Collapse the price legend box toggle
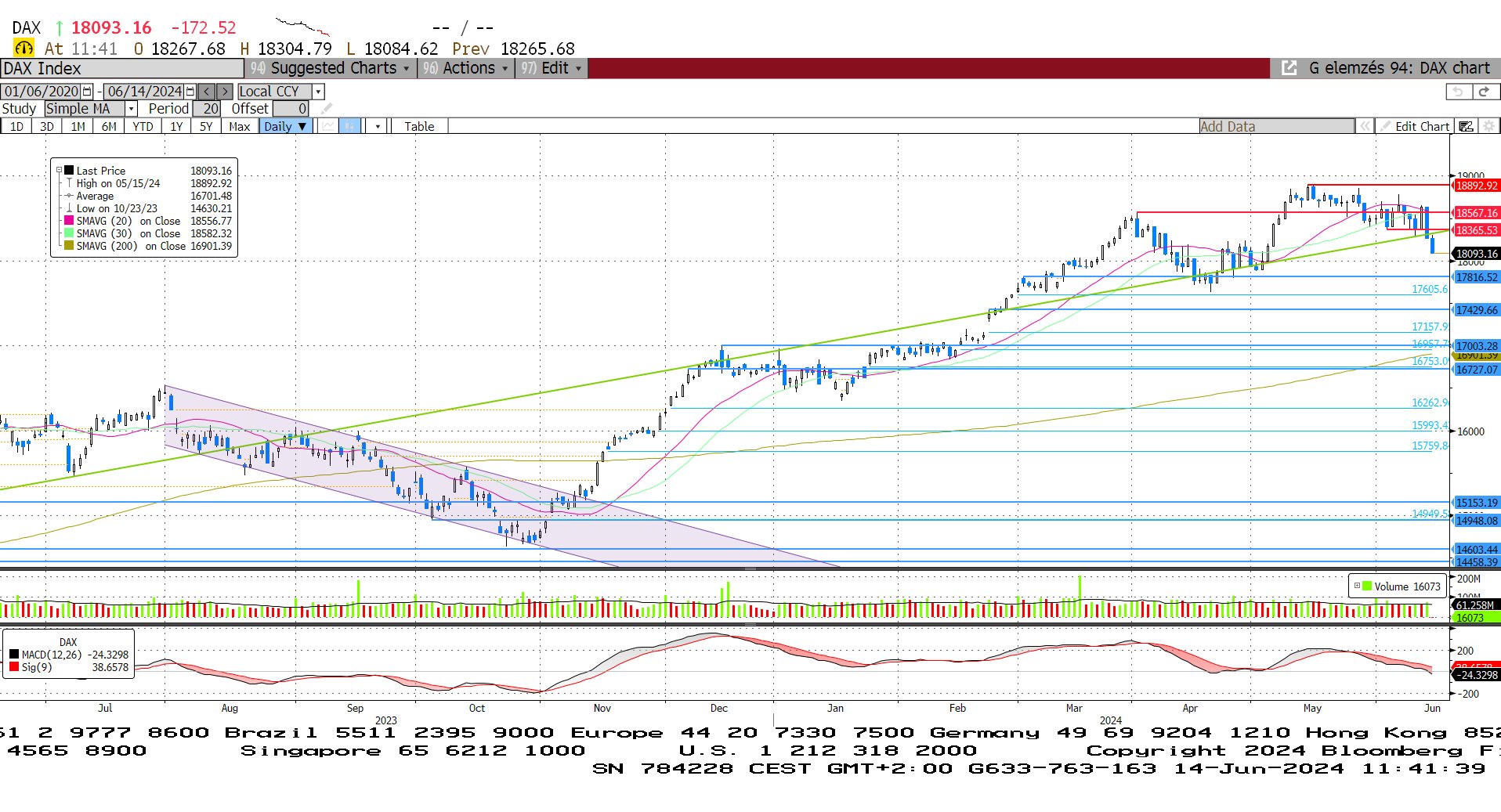1501x812 pixels. [x=59, y=170]
